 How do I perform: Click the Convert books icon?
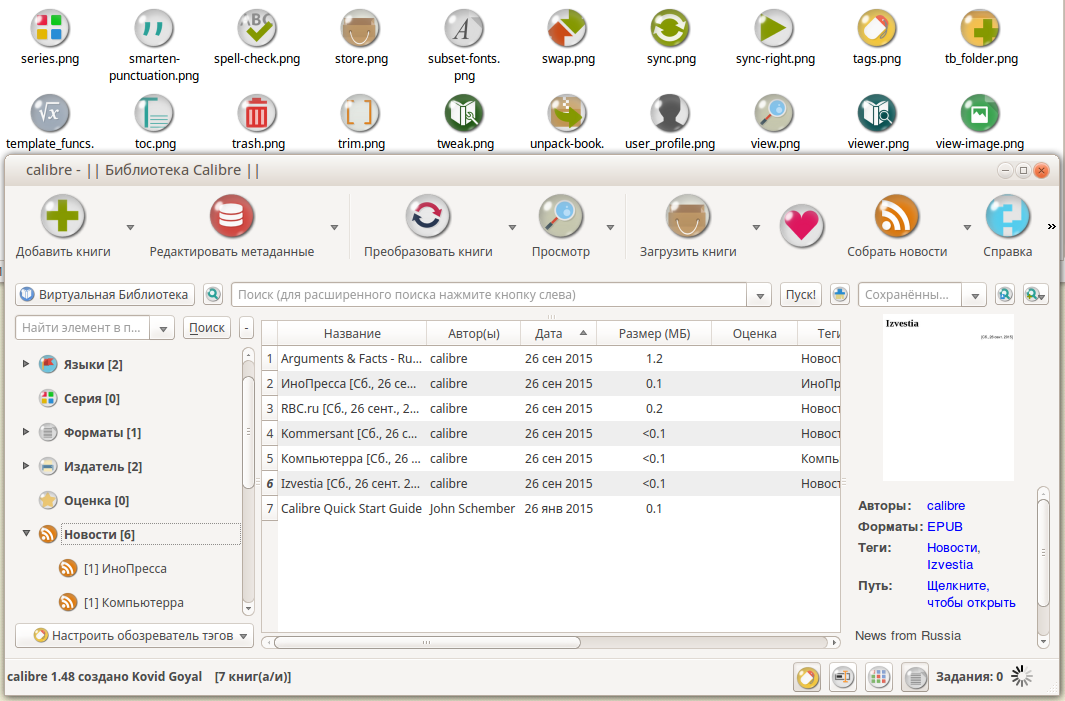(427, 217)
